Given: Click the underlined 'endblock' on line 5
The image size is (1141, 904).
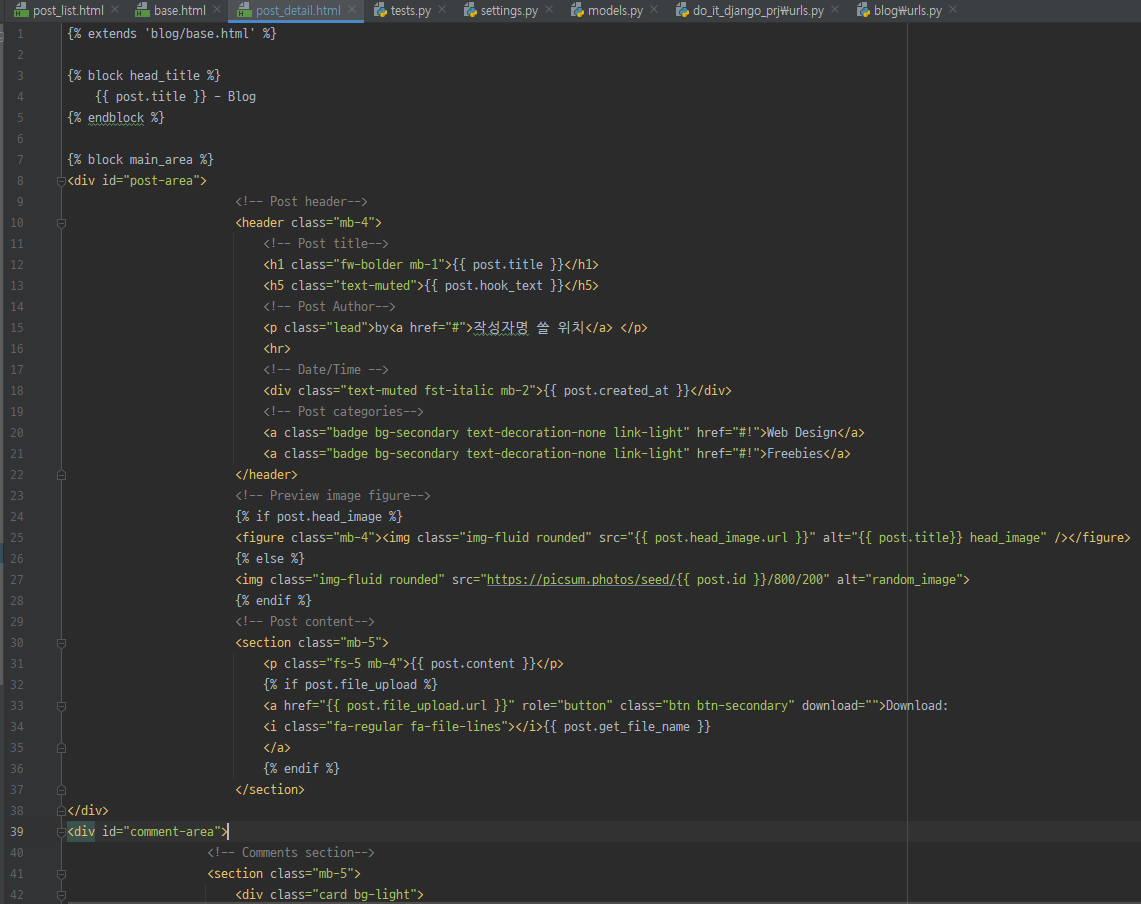Looking at the screenshot, I should (116, 118).
